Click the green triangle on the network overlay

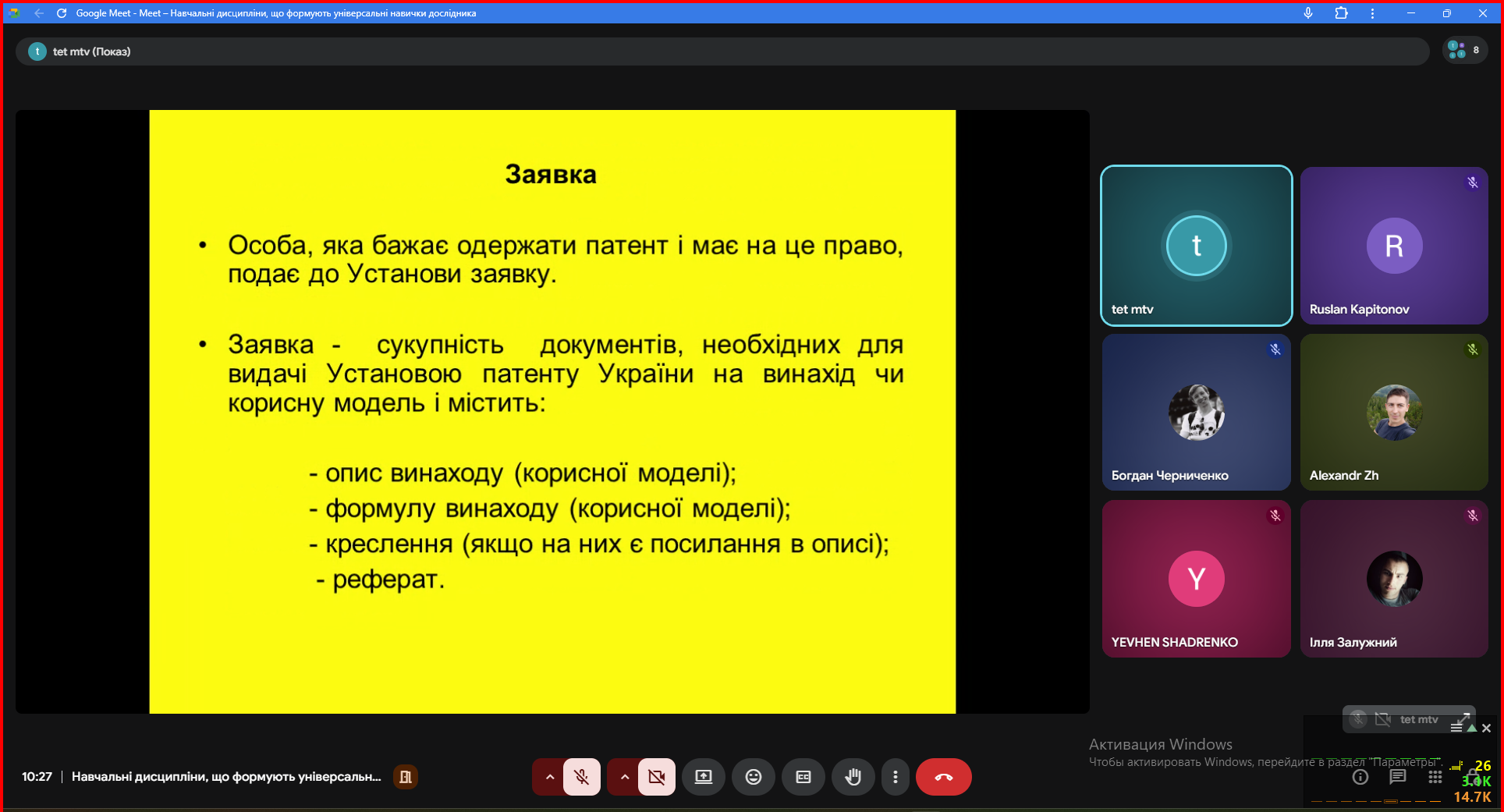coord(1471,728)
